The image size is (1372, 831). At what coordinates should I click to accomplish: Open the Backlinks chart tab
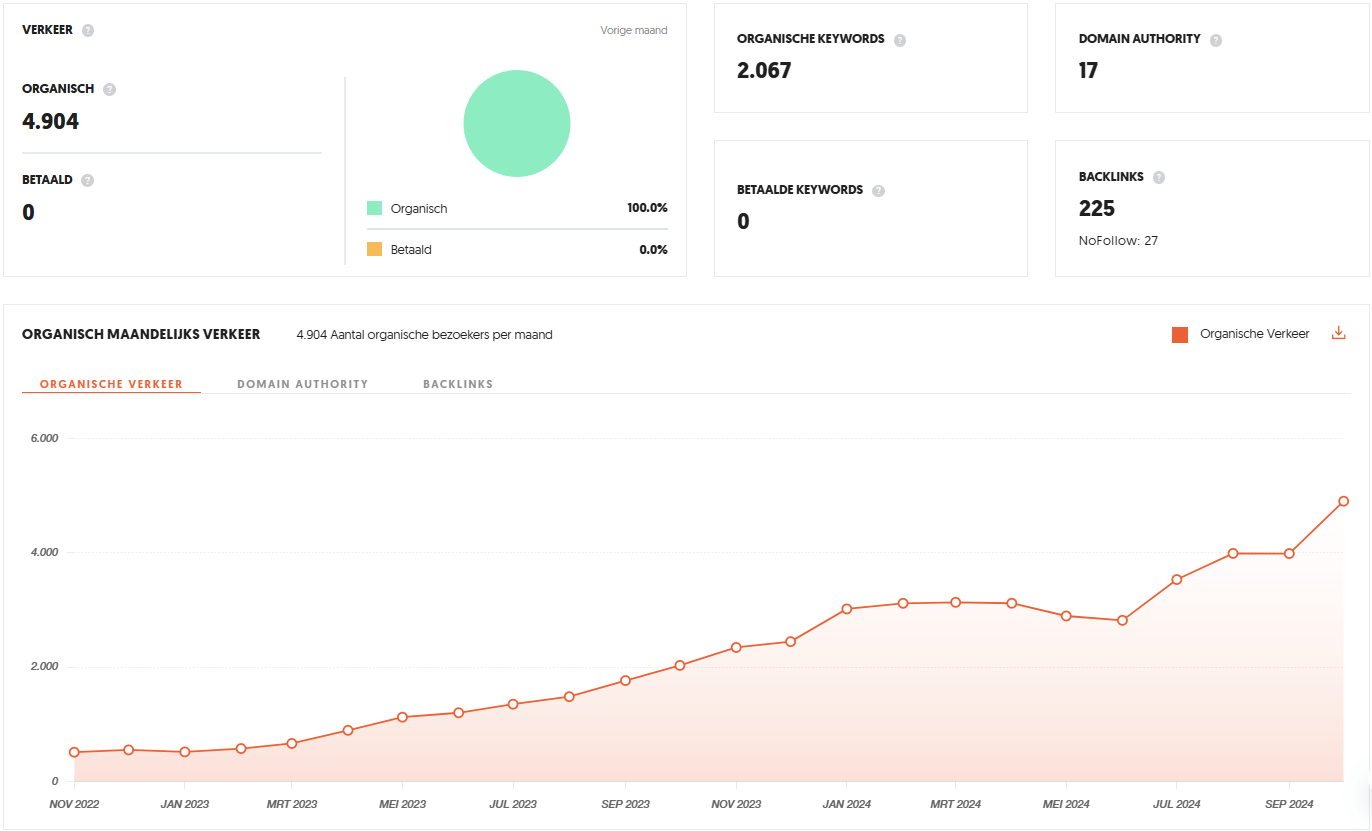(x=458, y=384)
